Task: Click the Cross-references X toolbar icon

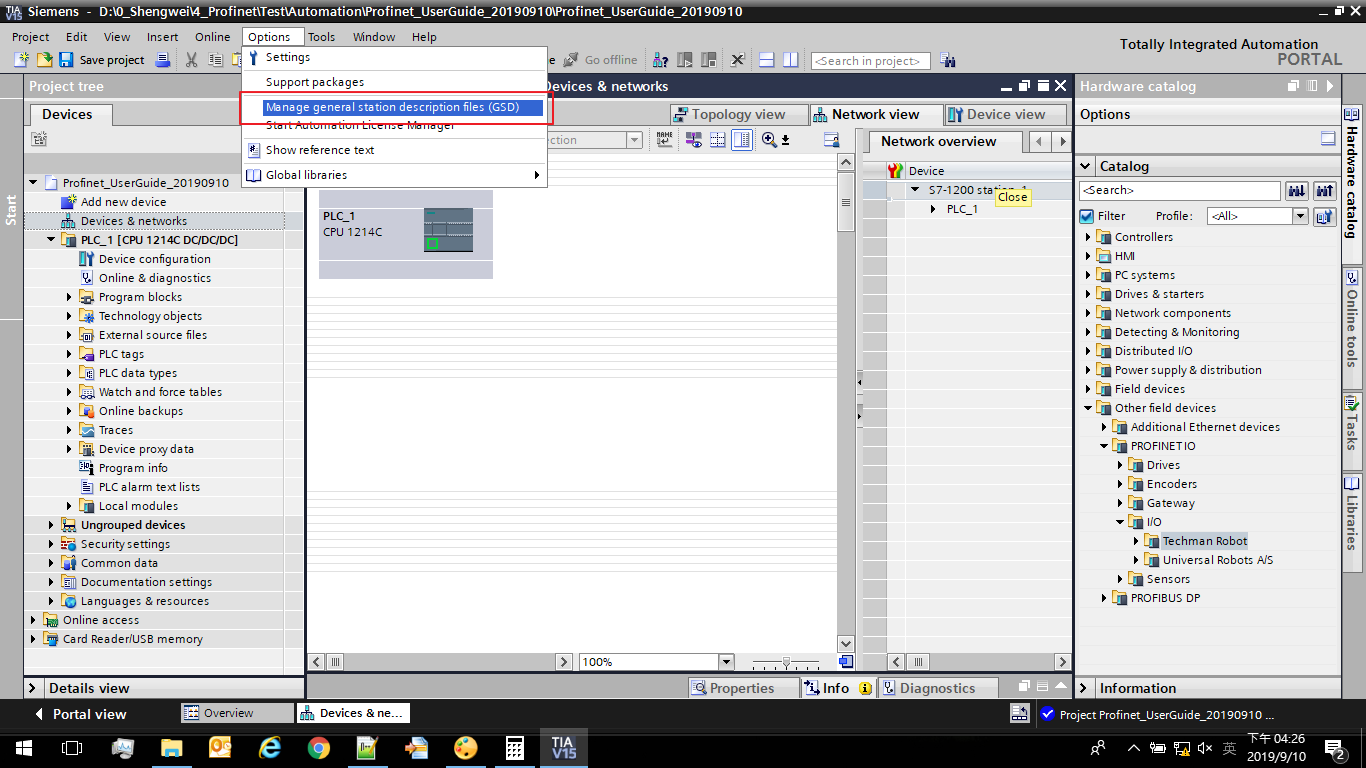Action: click(x=737, y=60)
